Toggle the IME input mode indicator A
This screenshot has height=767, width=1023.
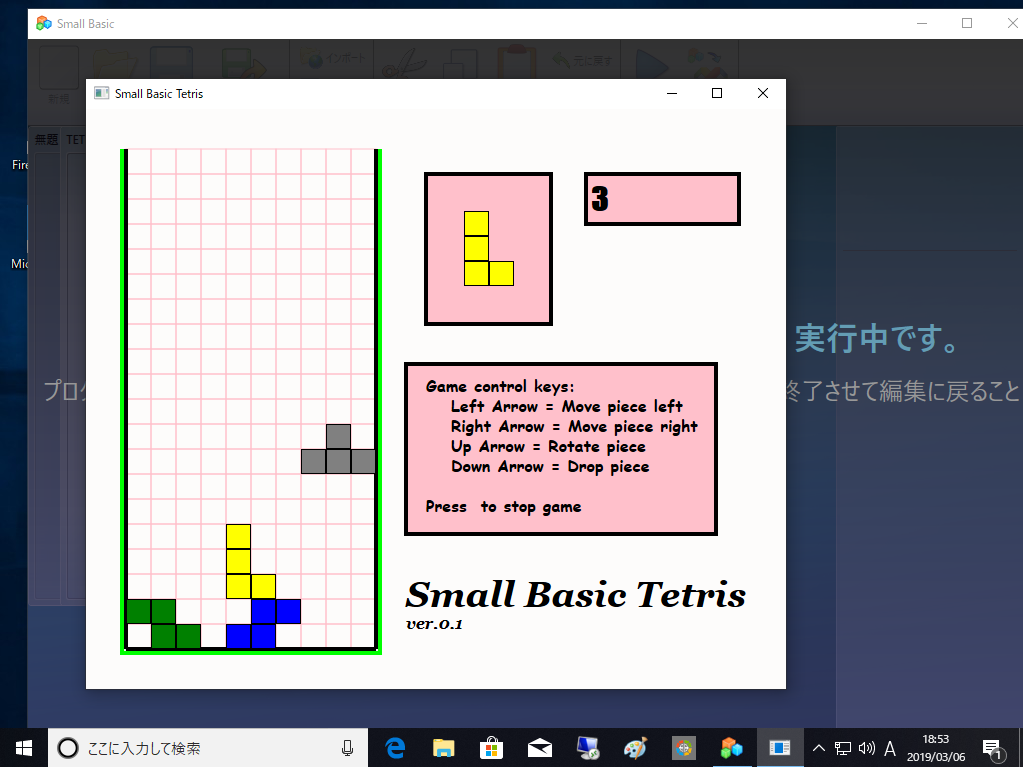pyautogui.click(x=890, y=748)
